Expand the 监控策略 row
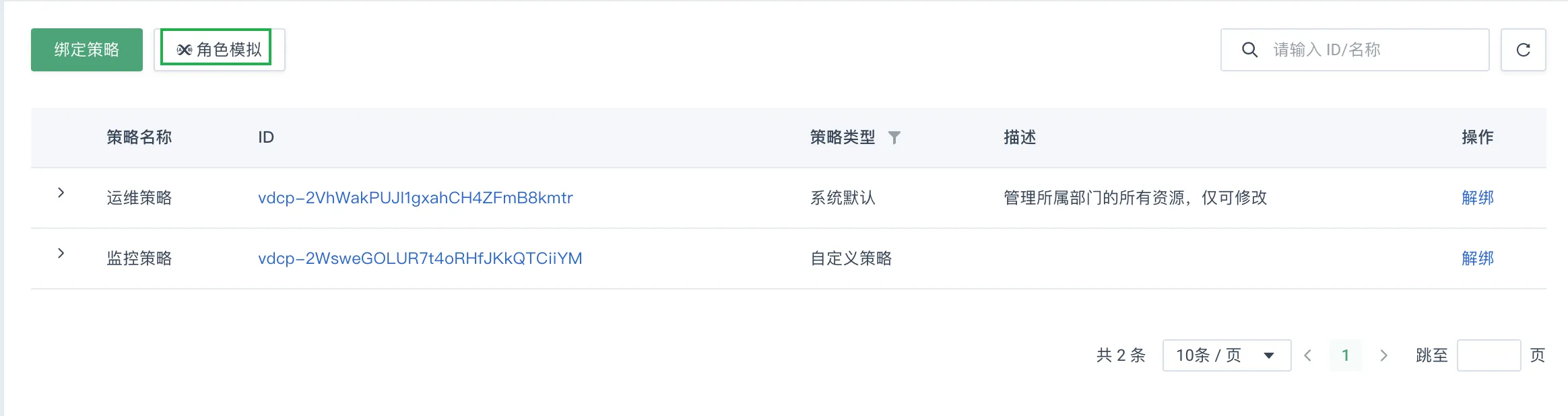Screen dimensions: 1568x416 pos(61,253)
